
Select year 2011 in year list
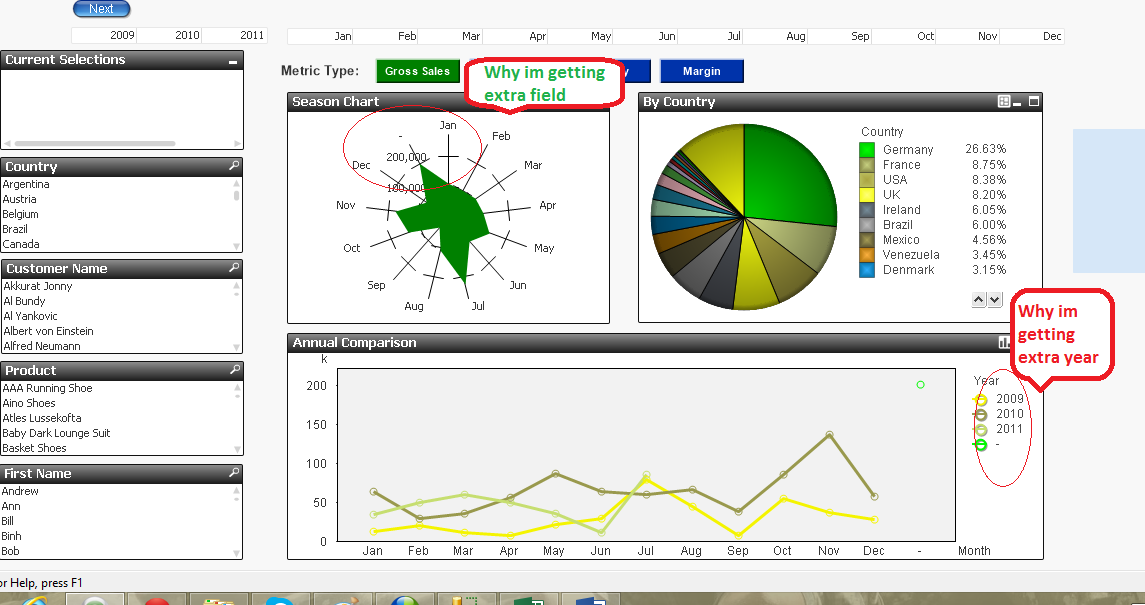coord(234,35)
